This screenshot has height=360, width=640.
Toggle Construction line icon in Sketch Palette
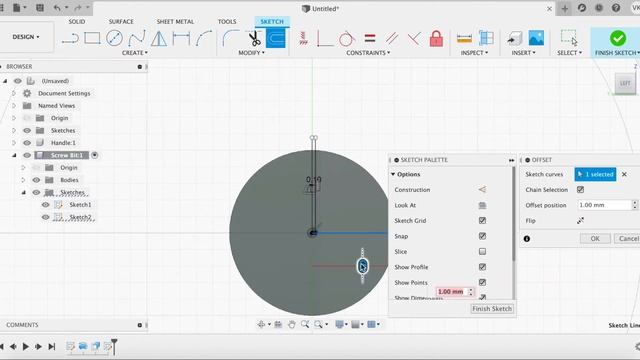click(482, 190)
